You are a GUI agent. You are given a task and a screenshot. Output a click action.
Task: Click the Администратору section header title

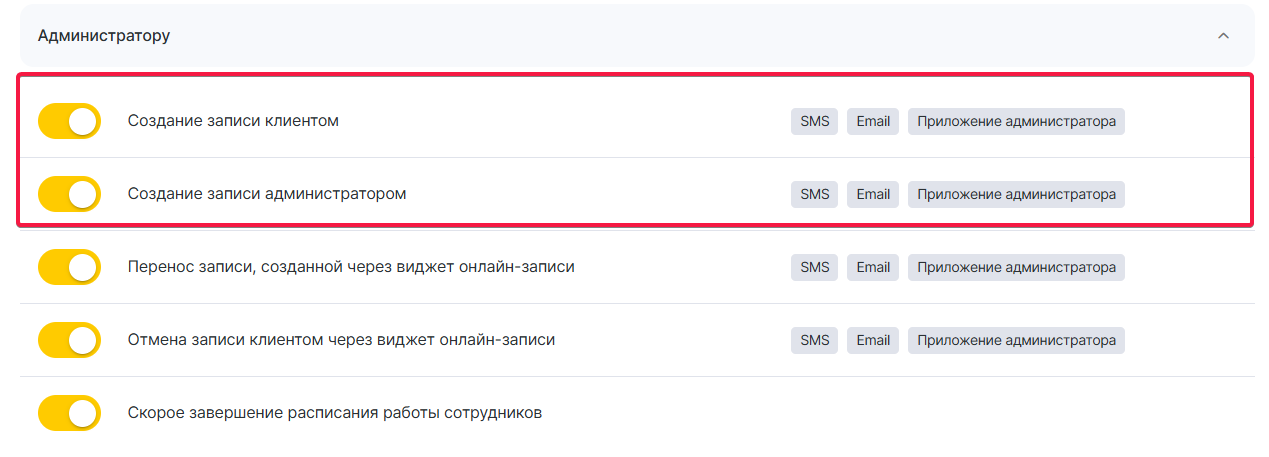click(x=104, y=36)
